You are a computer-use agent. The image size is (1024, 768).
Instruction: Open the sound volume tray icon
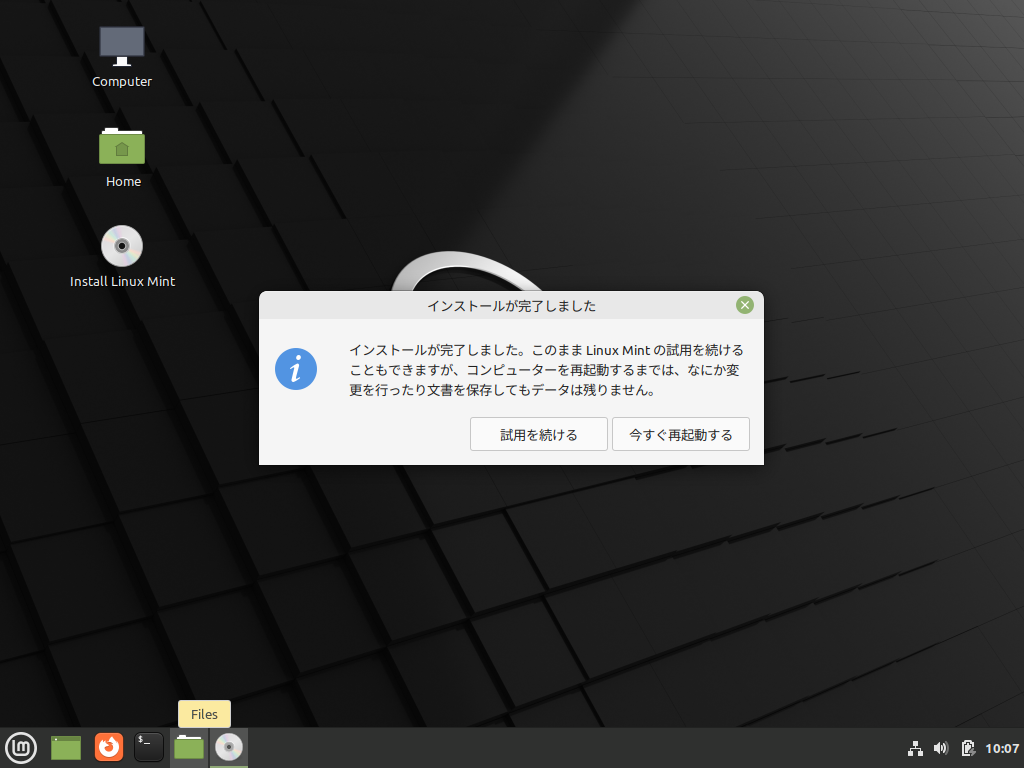coord(941,748)
